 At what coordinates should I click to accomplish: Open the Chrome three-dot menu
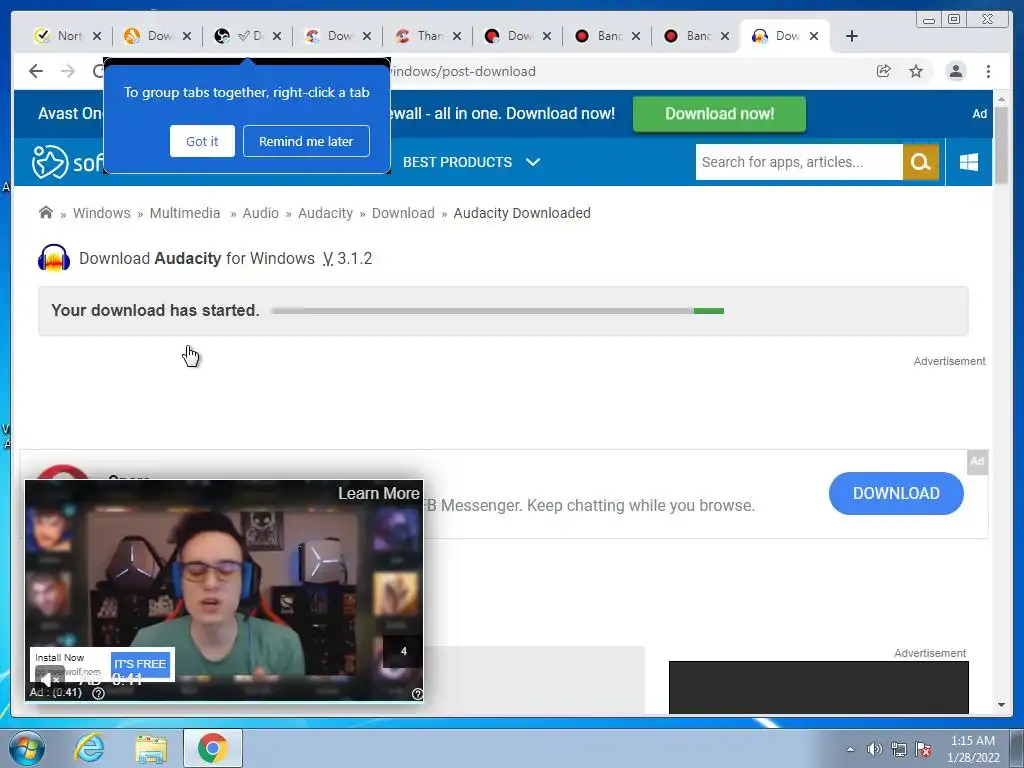pos(989,71)
